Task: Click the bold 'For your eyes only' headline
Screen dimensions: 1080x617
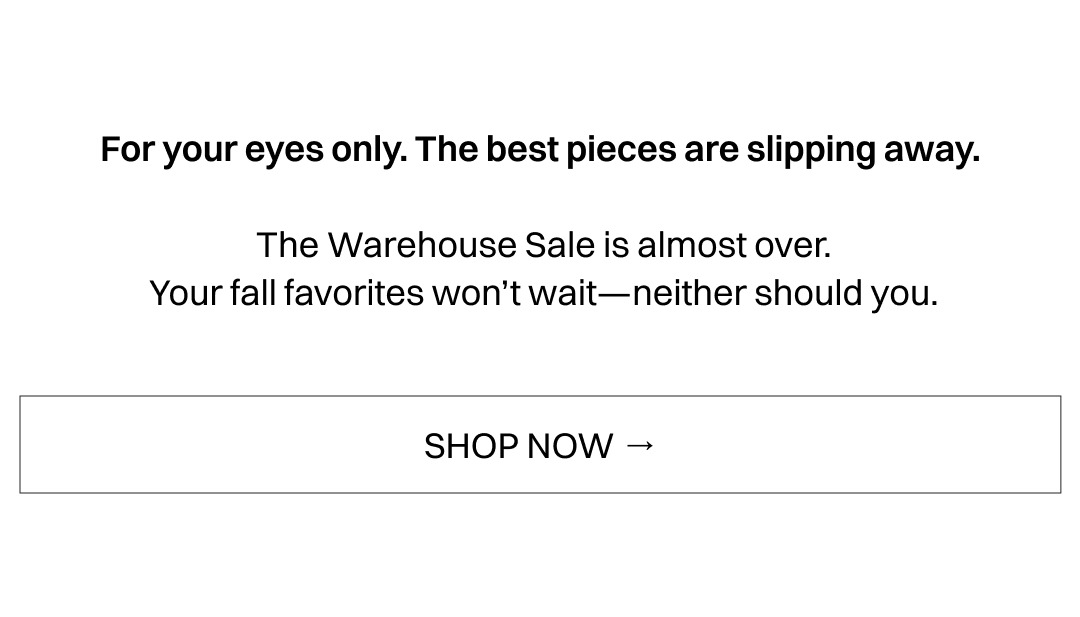Action: click(540, 150)
